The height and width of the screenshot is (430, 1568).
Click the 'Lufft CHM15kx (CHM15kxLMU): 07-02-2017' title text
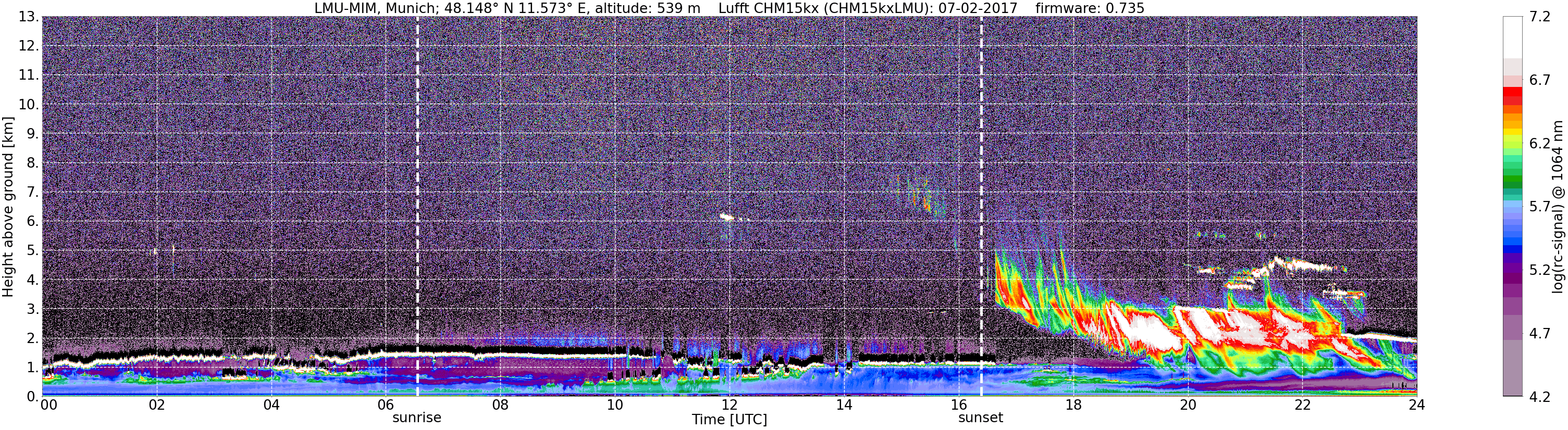click(x=868, y=8)
